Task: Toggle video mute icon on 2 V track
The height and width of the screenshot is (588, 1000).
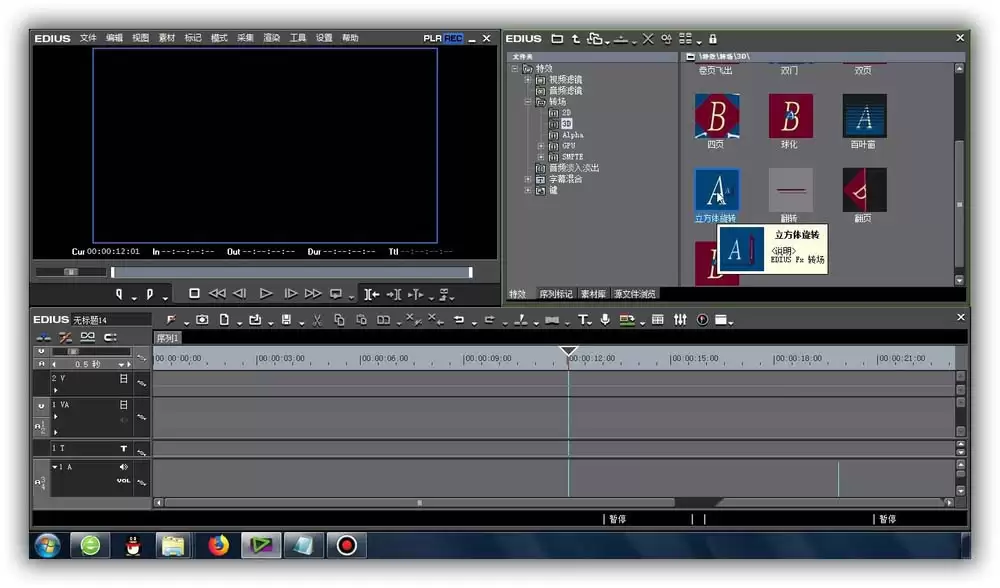Action: point(124,379)
